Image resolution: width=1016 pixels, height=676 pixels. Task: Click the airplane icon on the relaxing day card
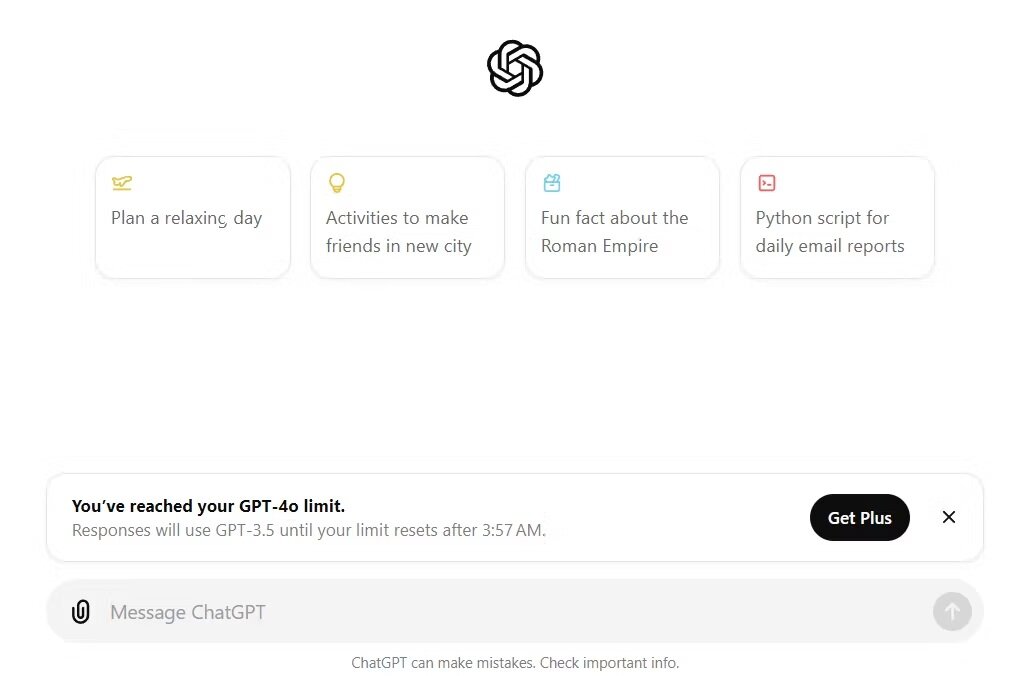tap(122, 183)
